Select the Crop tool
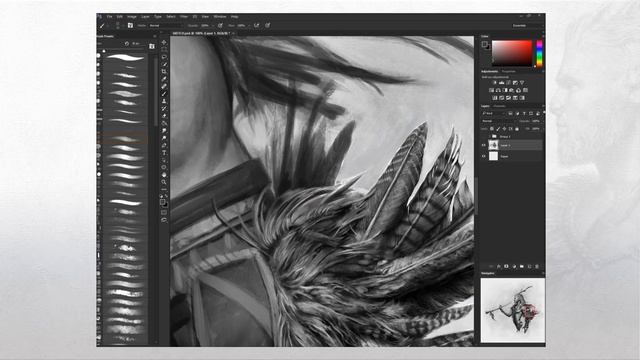 tap(164, 71)
